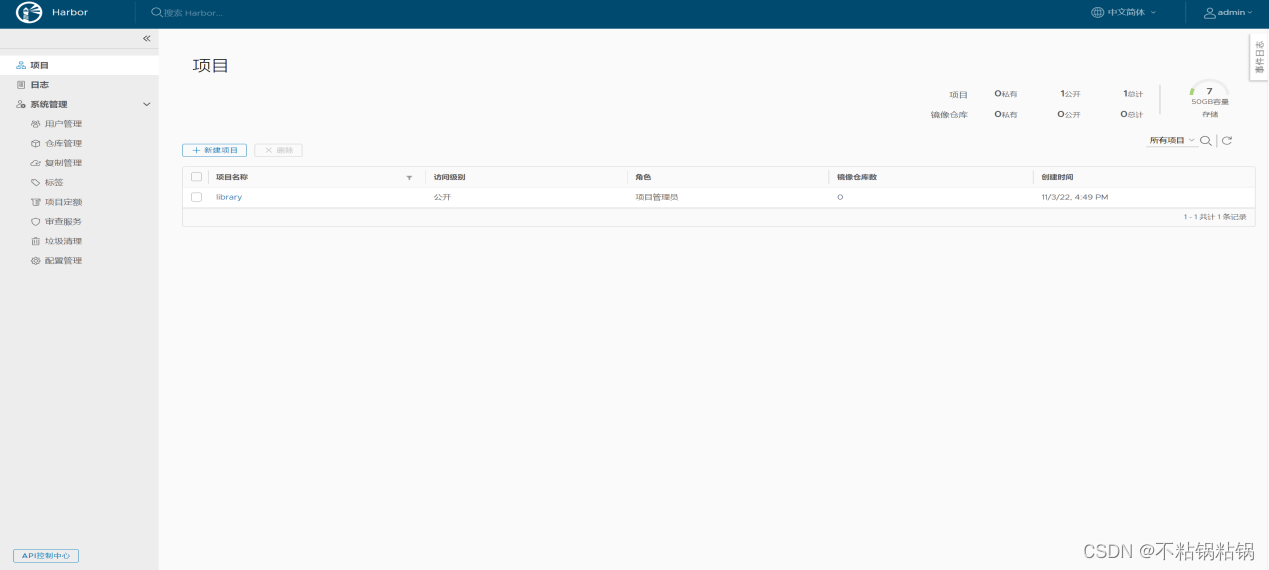Sort by the 创建时间 column header
The height and width of the screenshot is (570, 1269).
[1057, 177]
